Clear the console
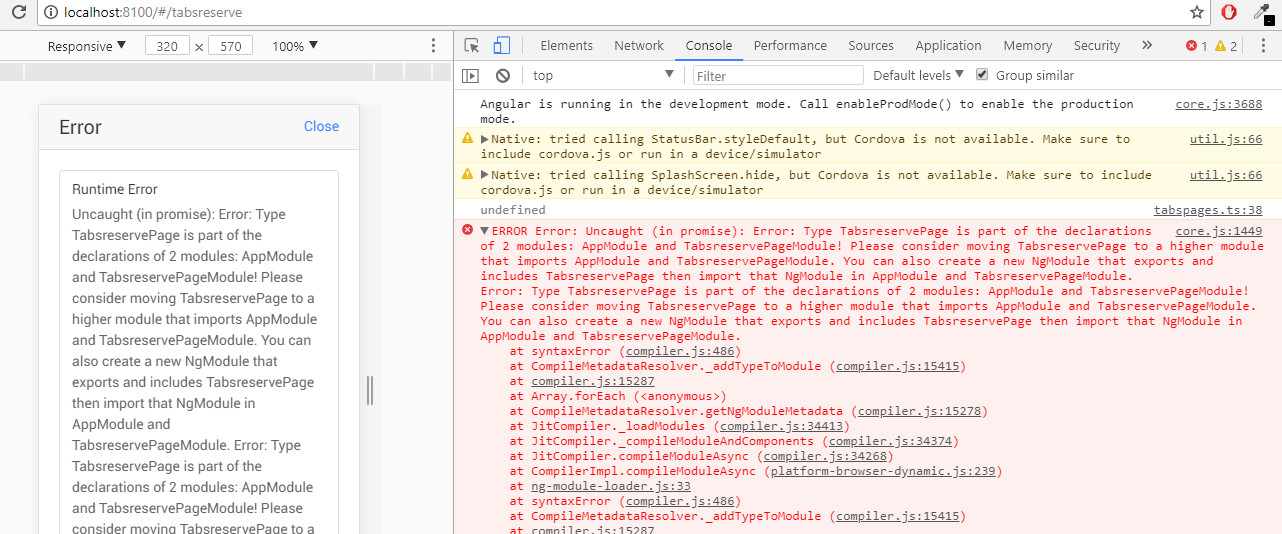Image resolution: width=1282 pixels, height=534 pixels. coord(503,75)
